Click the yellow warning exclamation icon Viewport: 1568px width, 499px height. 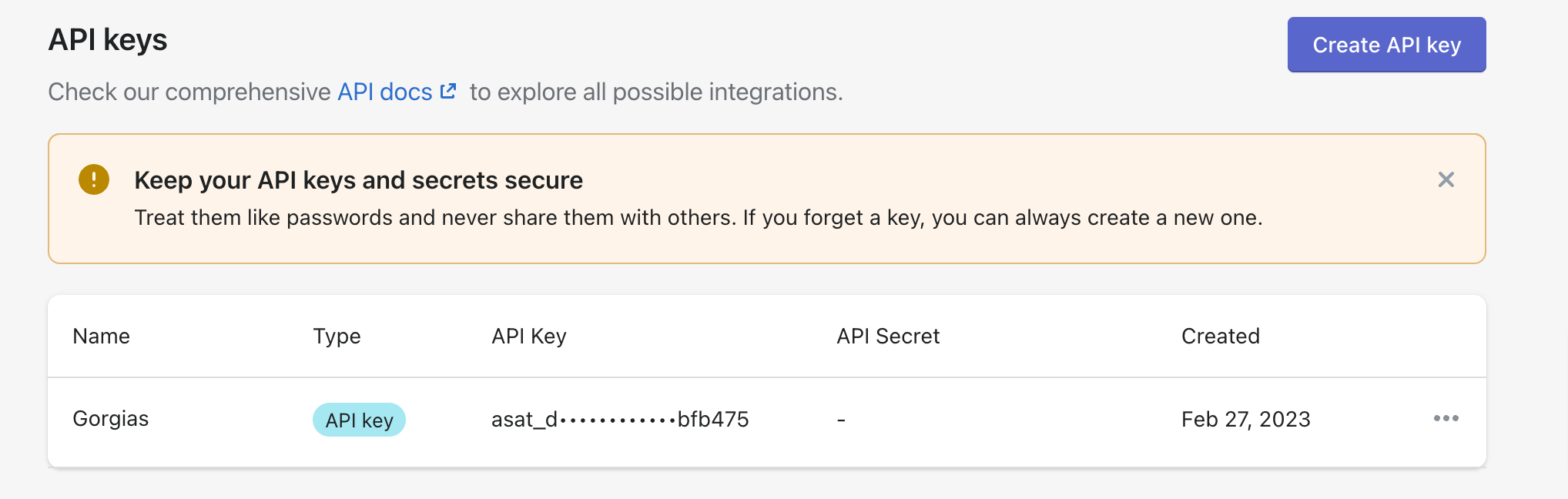[94, 179]
